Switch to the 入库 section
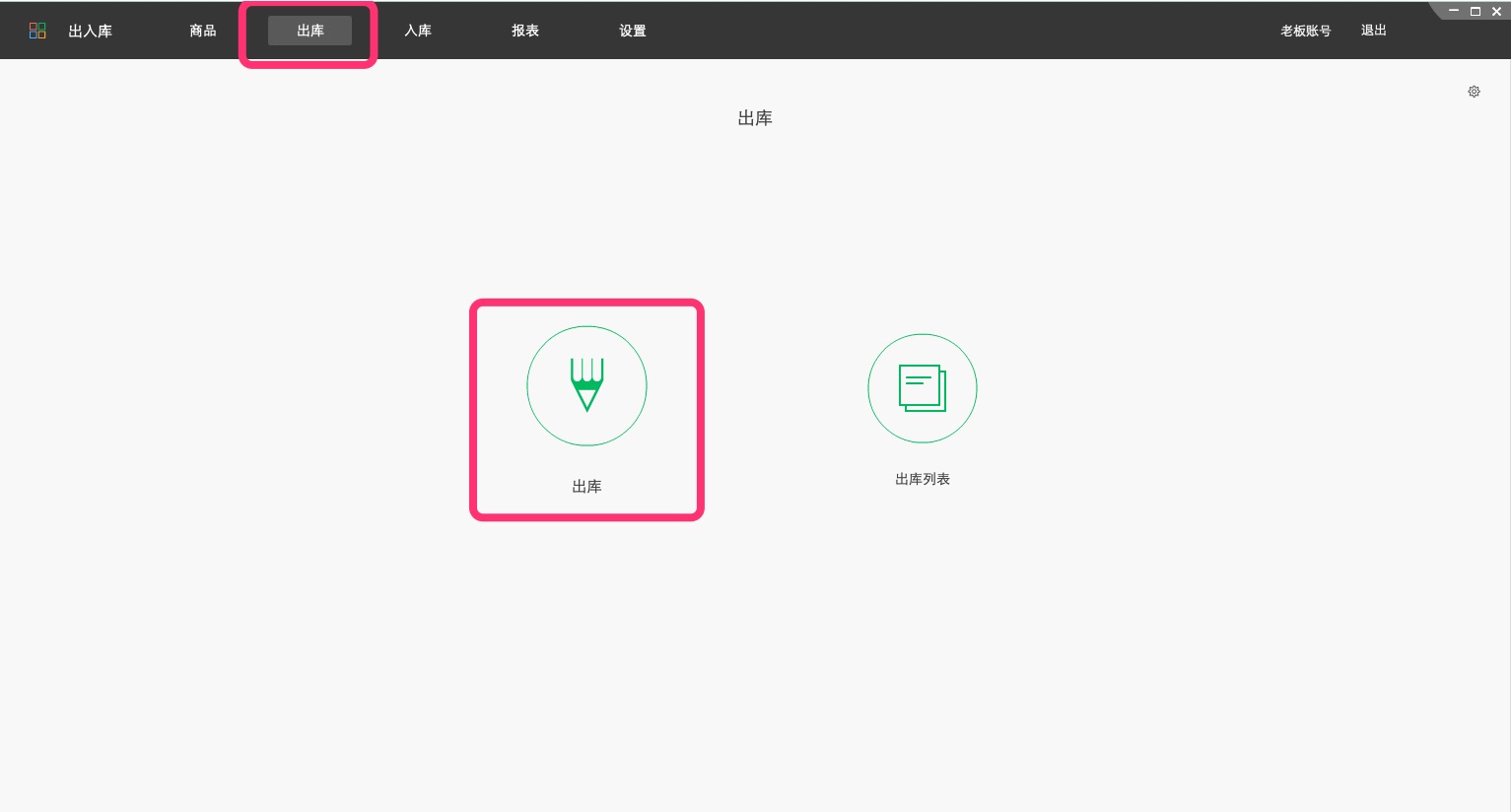 point(417,31)
